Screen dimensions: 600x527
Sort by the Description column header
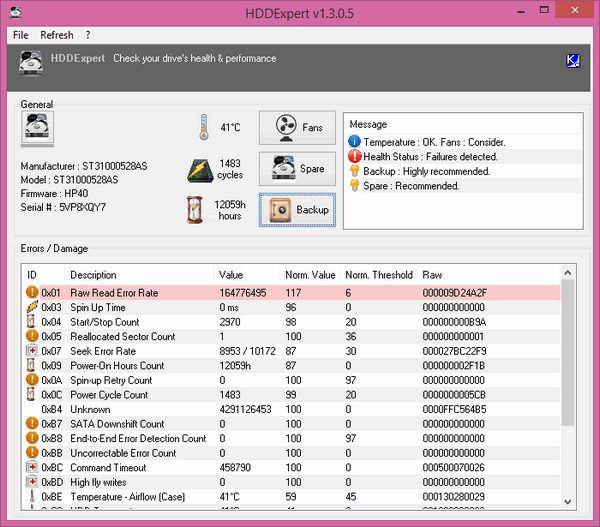(140, 275)
